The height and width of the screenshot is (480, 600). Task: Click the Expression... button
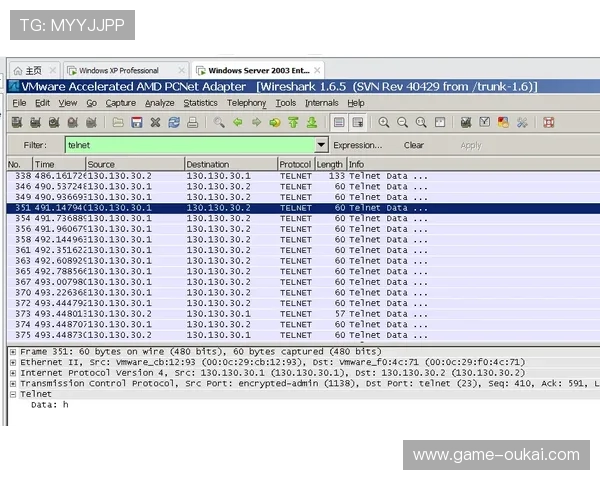357,145
